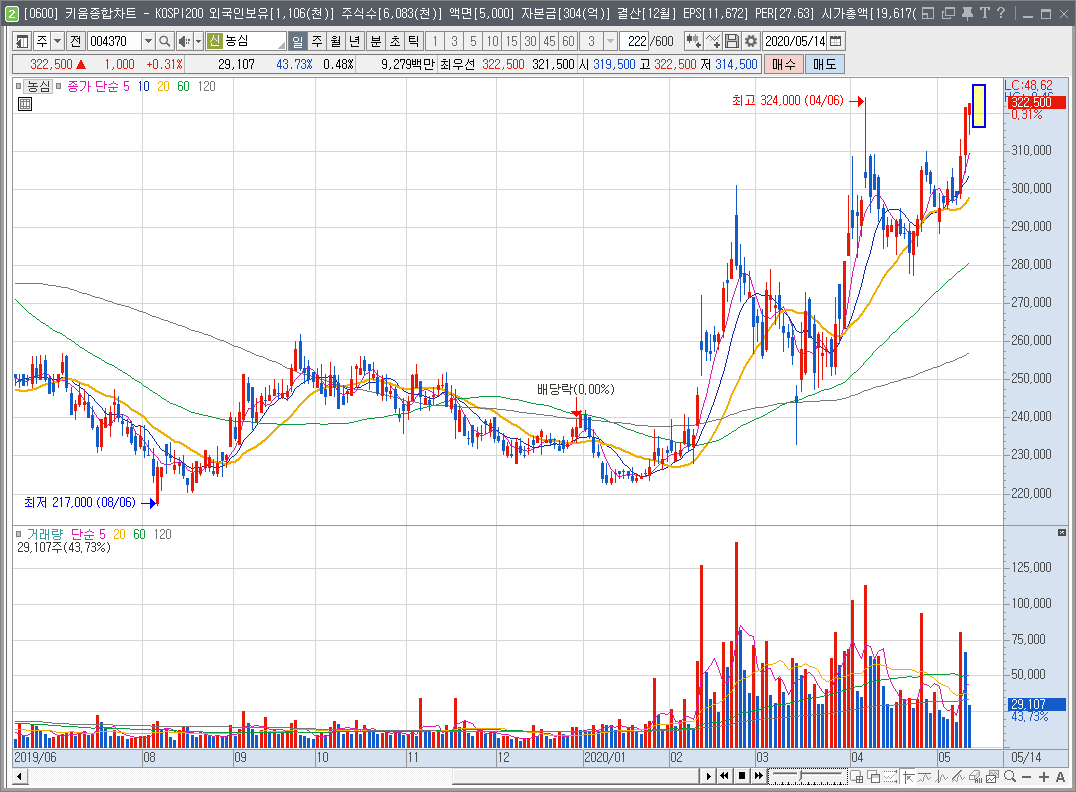Expand the dropdown arrow next to the speaker
Screen dimensions: 1076x792
tap(198, 41)
